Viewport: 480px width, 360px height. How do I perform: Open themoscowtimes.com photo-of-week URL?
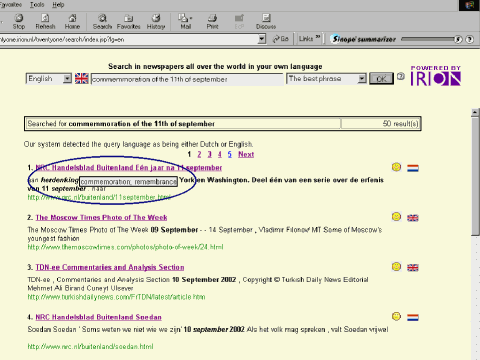[x=125, y=247]
